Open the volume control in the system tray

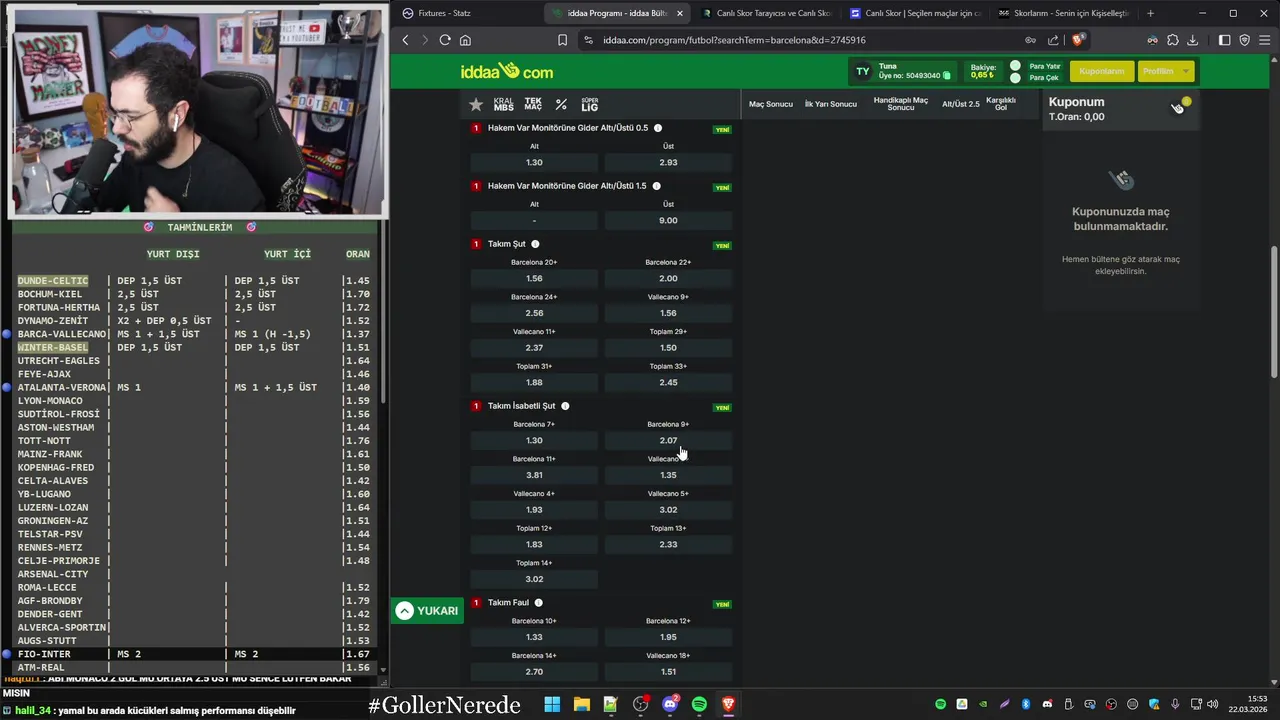tap(1212, 704)
